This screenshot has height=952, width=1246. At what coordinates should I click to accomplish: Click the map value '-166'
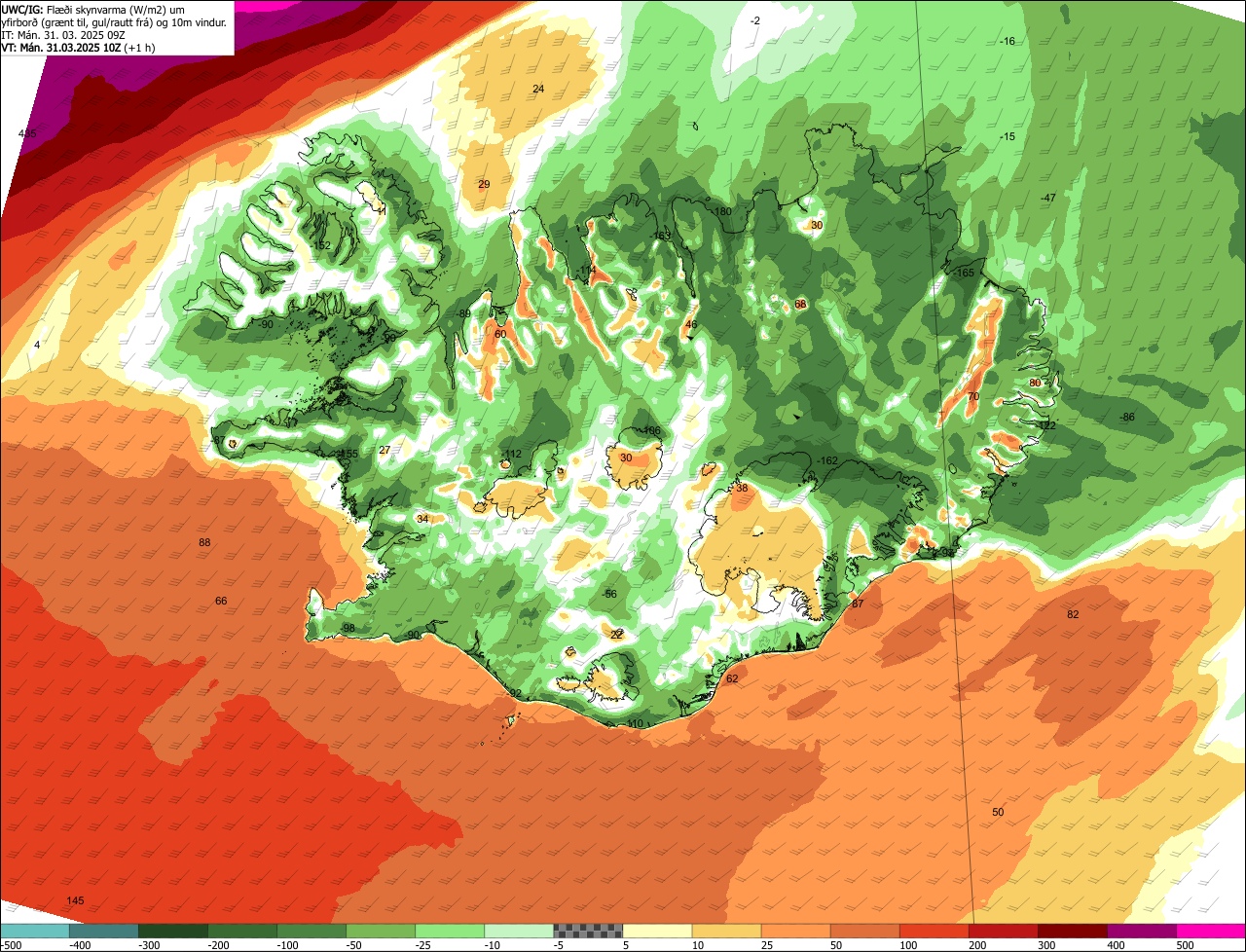pyautogui.click(x=650, y=430)
